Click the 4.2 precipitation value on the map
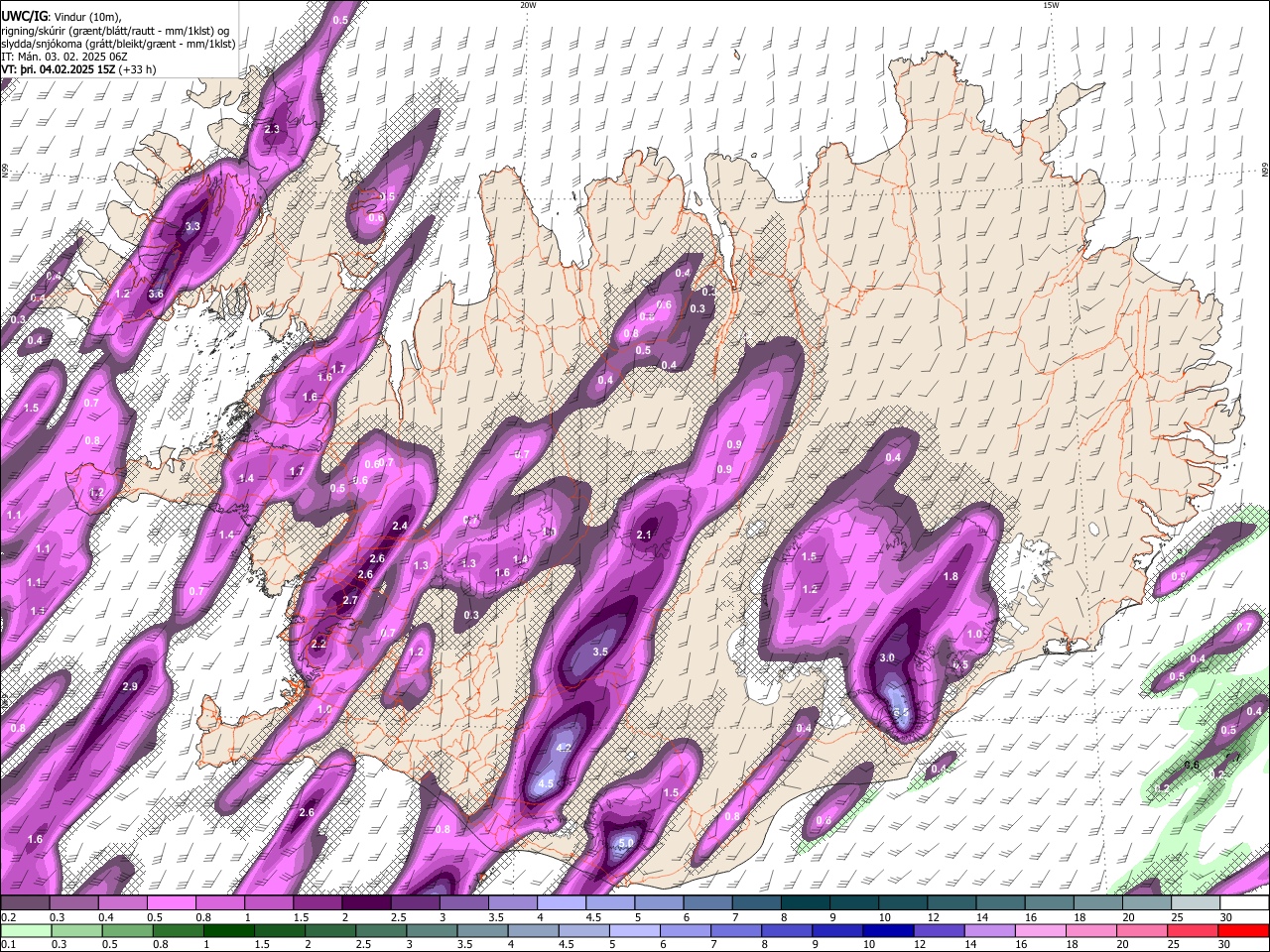1270x952 pixels. click(x=565, y=748)
